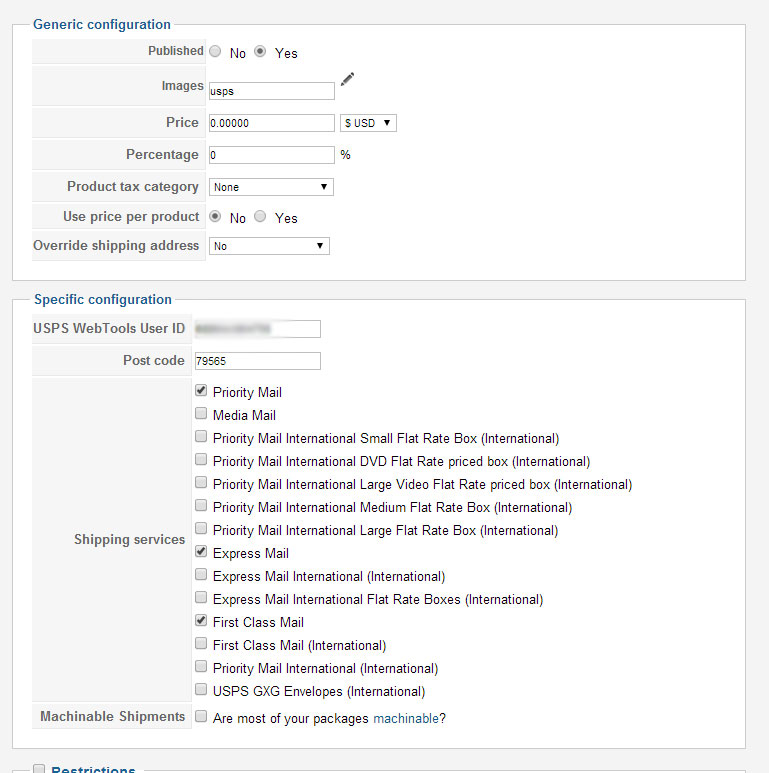Select Yes for Use price per product

pyautogui.click(x=260, y=216)
